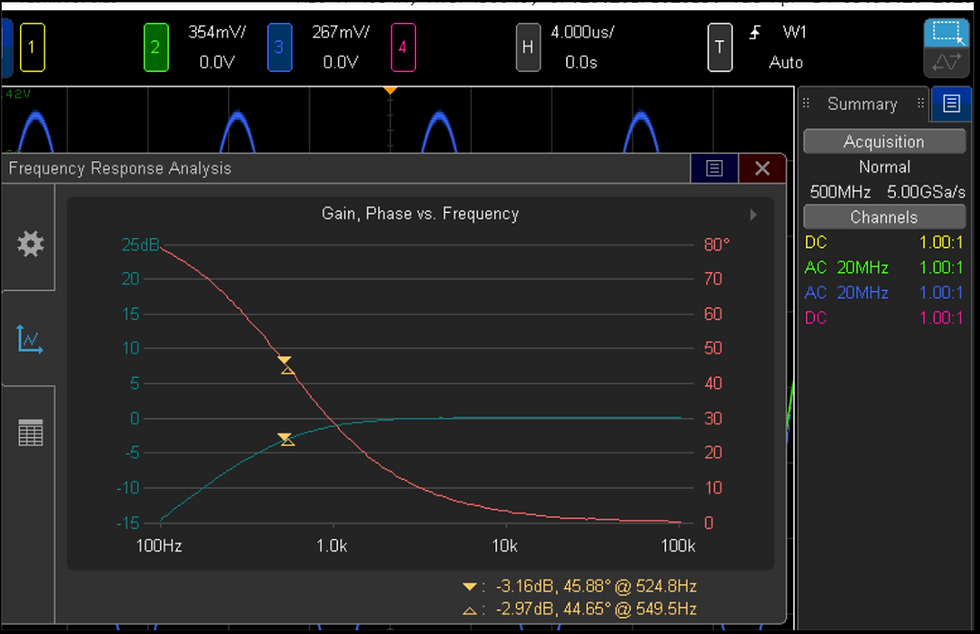Click the Summary panel header
The width and height of the screenshot is (980, 634).
pos(862,104)
